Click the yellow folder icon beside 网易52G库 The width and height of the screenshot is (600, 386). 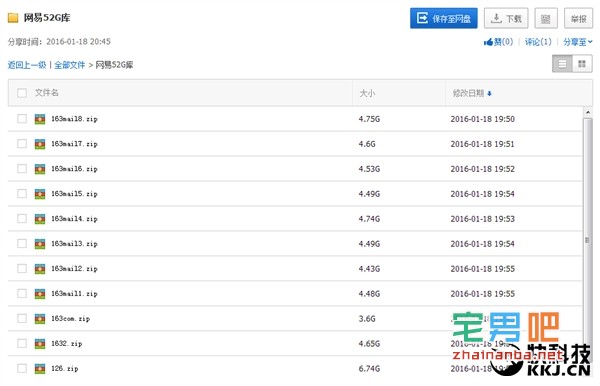[x=13, y=18]
